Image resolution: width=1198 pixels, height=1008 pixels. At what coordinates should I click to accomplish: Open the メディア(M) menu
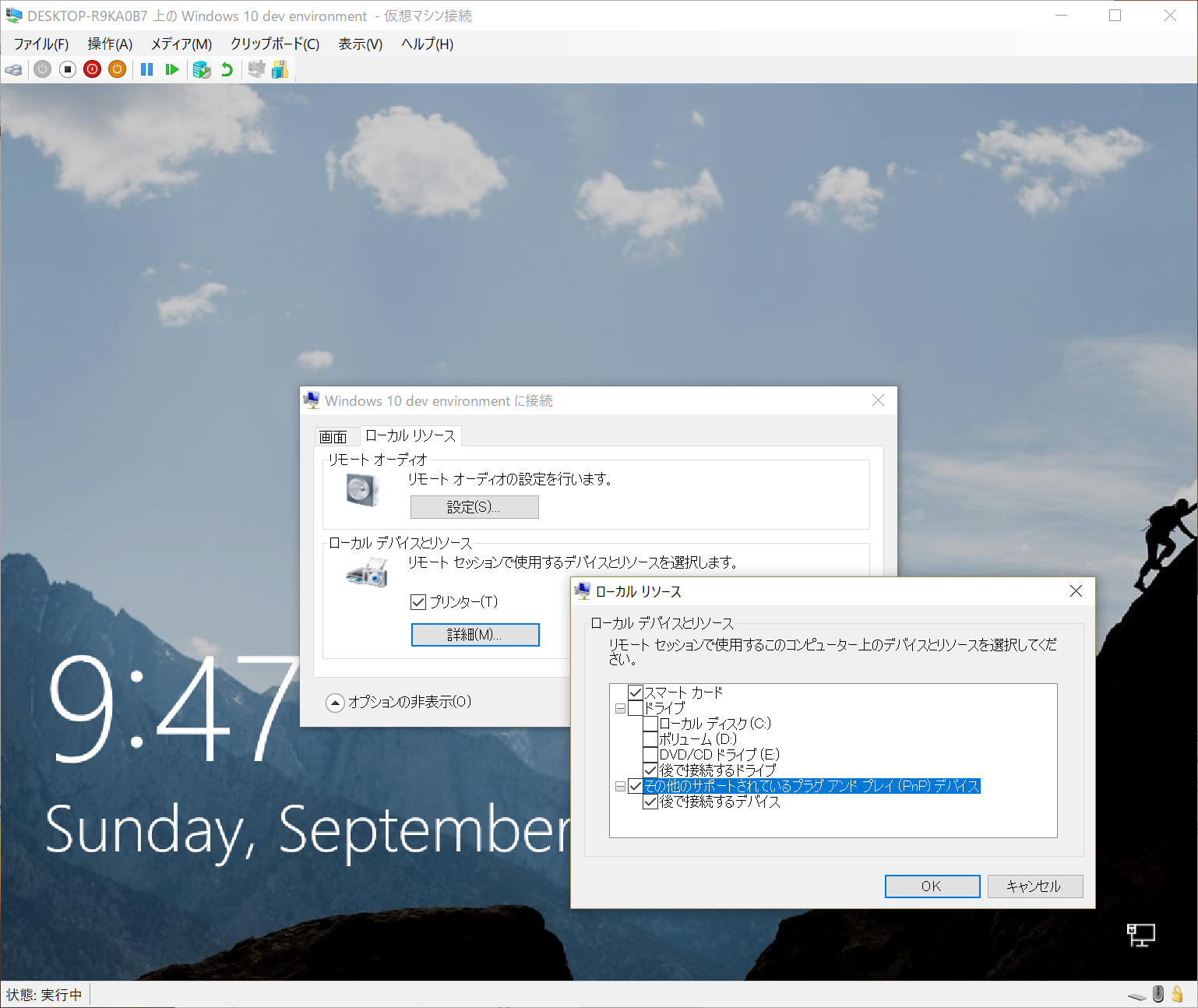[x=181, y=44]
